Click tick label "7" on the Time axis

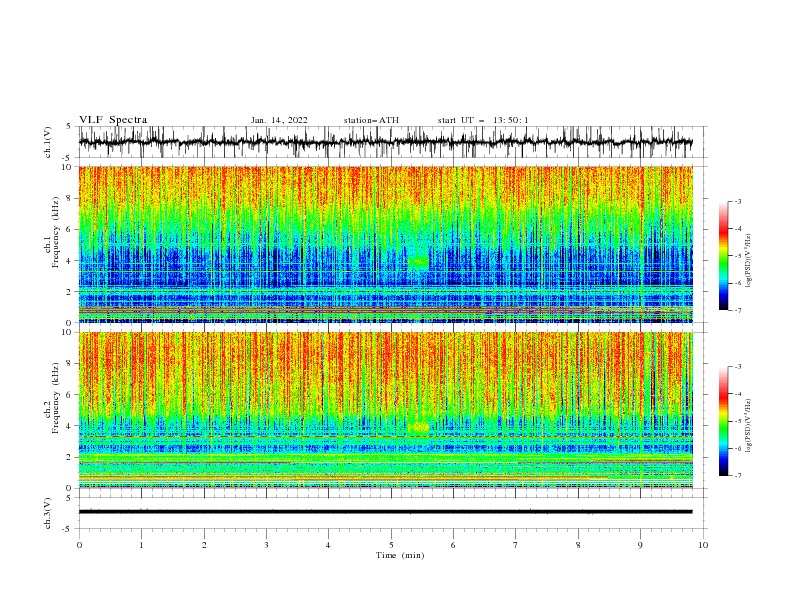516,545
